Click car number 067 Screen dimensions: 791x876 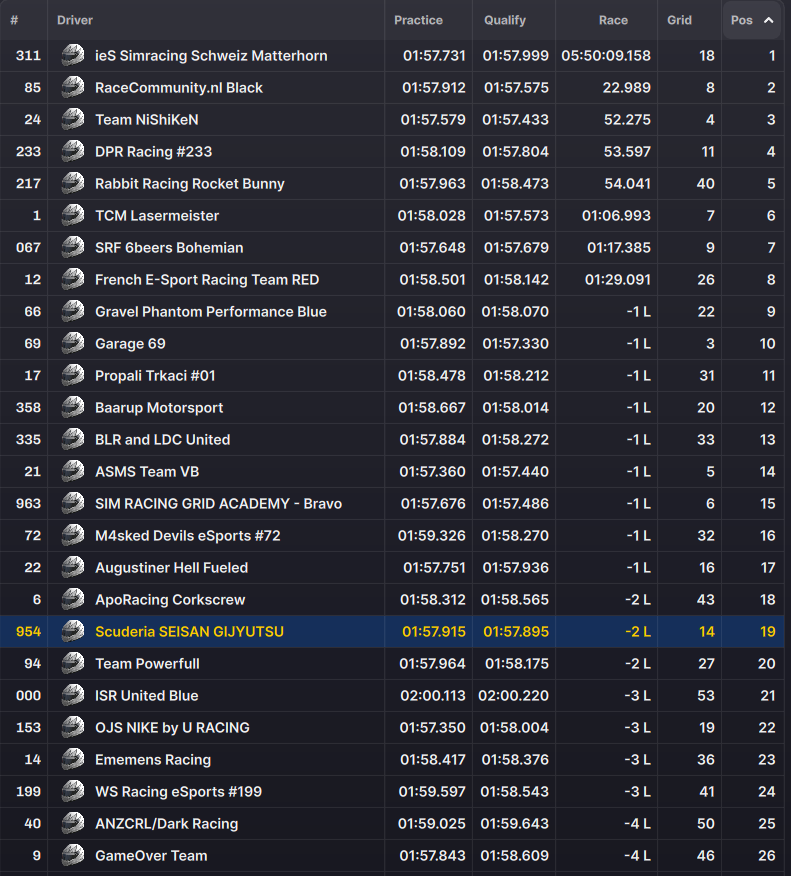(x=28, y=247)
